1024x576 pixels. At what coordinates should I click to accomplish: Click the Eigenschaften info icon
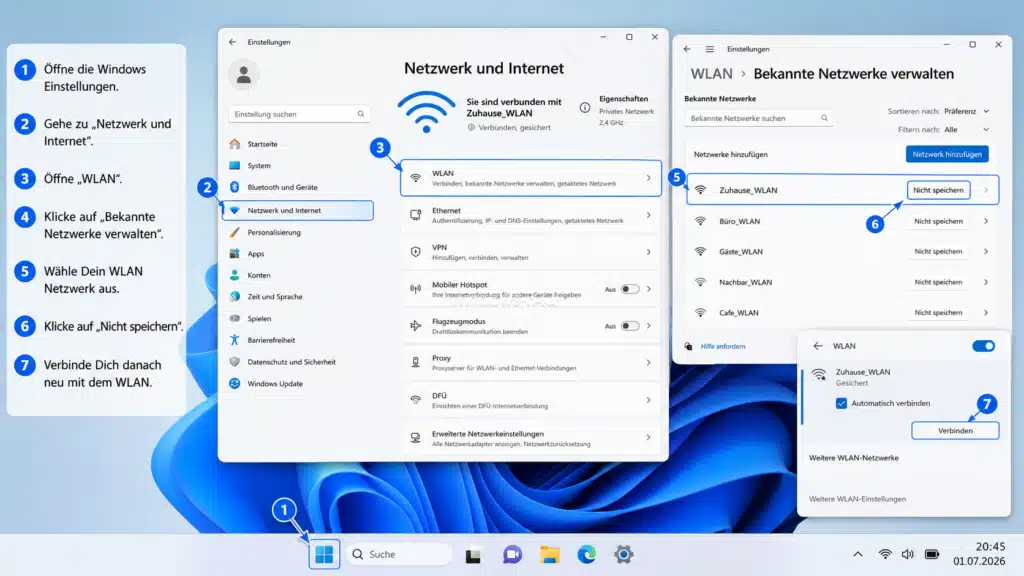pos(584,108)
